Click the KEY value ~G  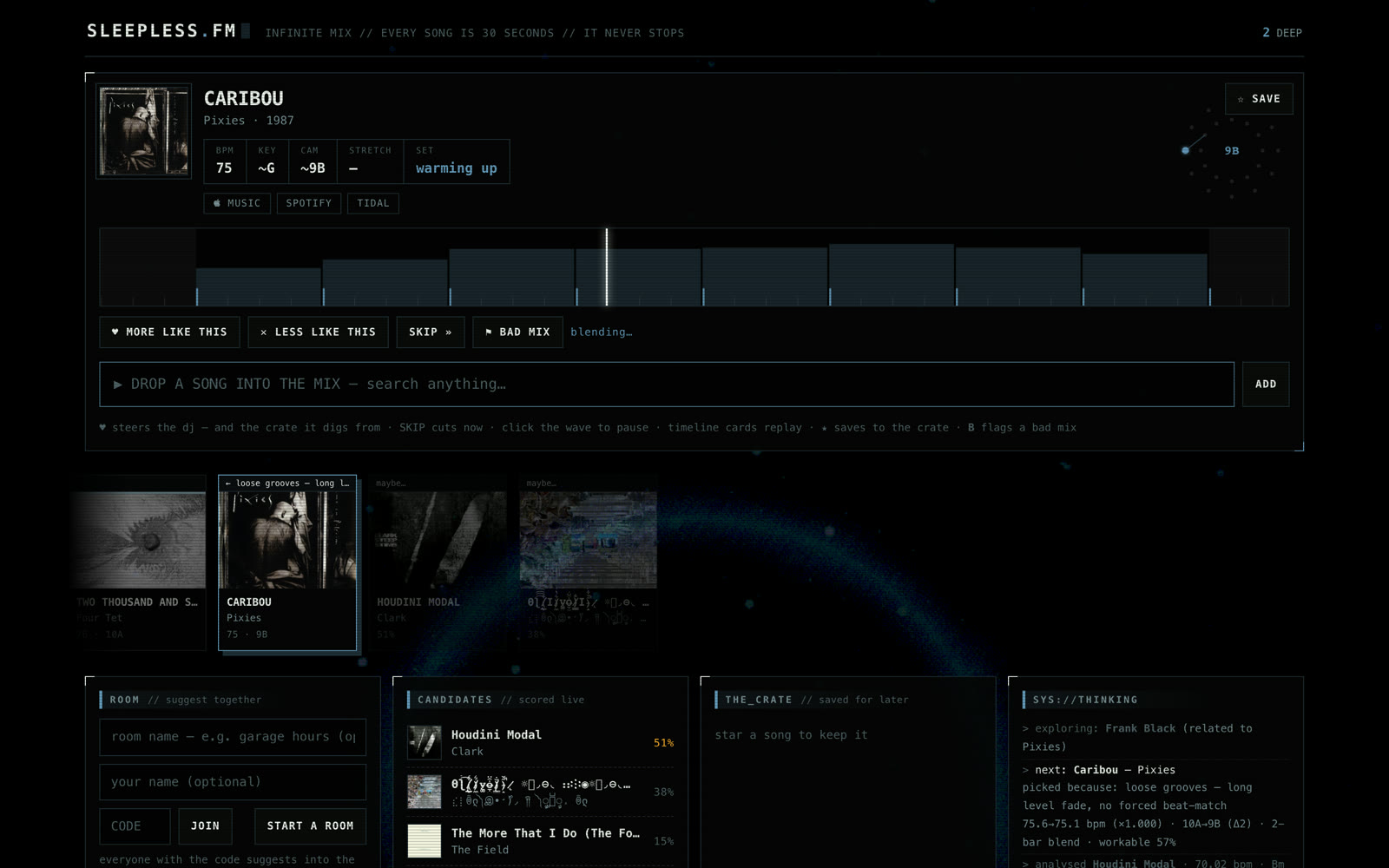tap(266, 168)
